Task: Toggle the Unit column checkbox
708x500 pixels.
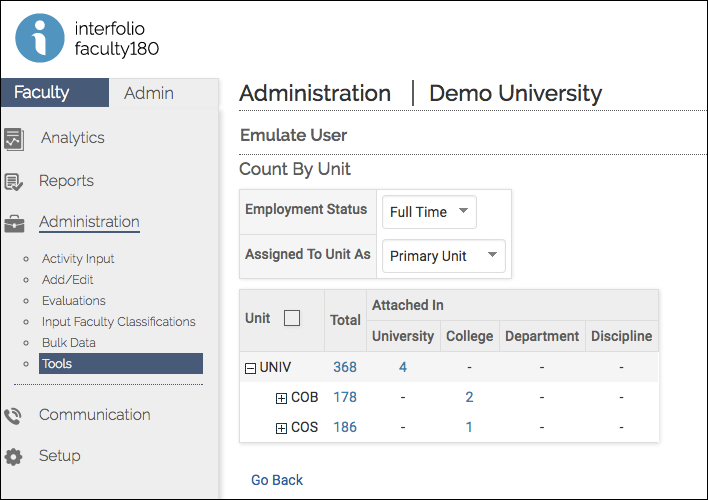Action: point(292,318)
